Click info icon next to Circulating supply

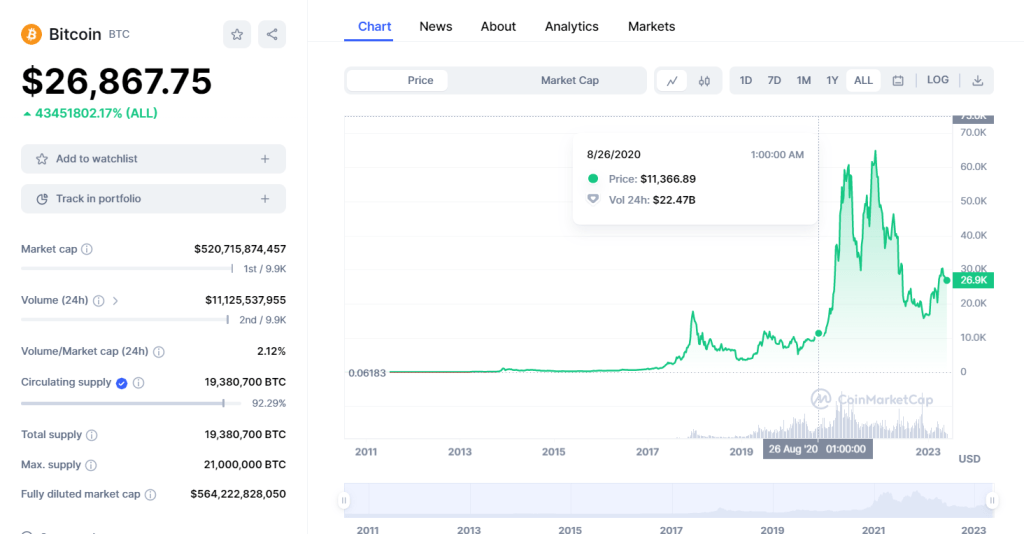pyautogui.click(x=138, y=383)
